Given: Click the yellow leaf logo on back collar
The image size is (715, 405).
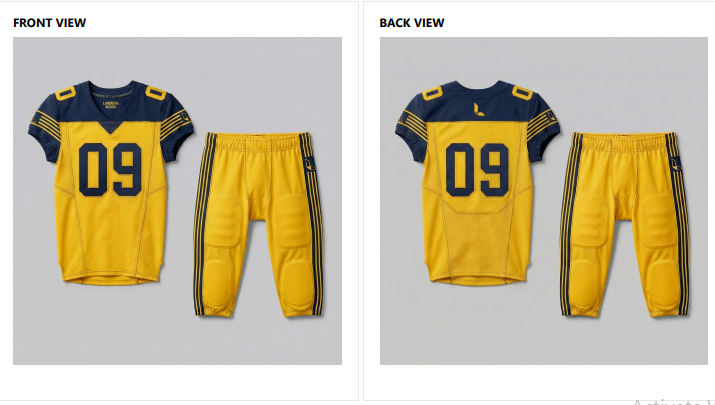Looking at the screenshot, I should [478, 109].
